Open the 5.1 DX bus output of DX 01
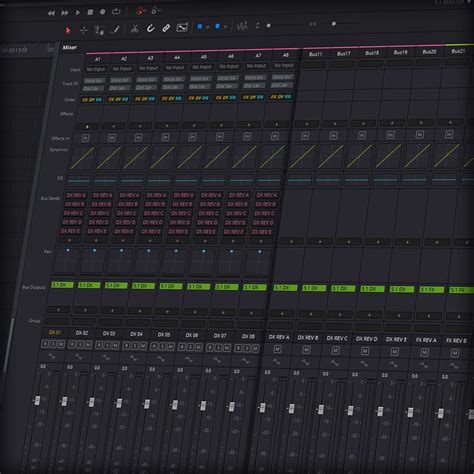 click(62, 285)
